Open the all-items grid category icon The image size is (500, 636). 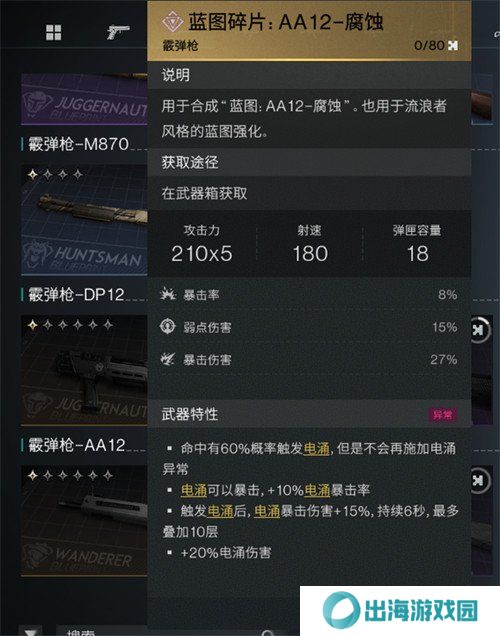pyautogui.click(x=54, y=32)
